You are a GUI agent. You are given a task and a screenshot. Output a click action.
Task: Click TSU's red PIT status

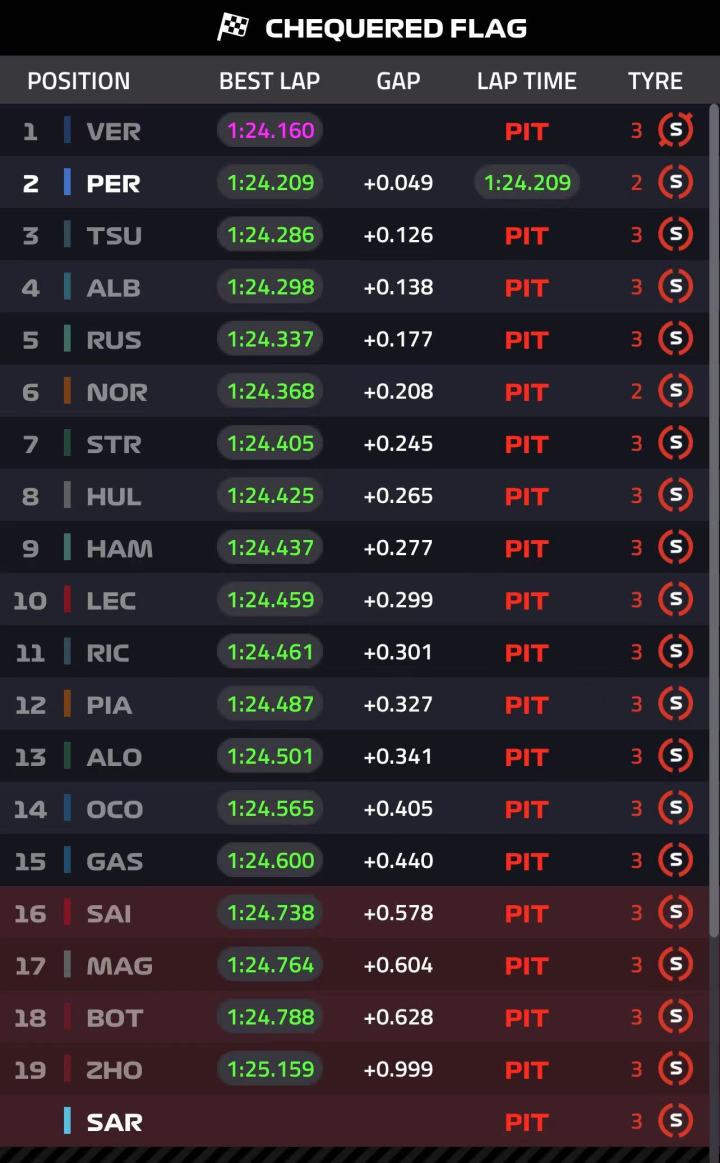coord(526,236)
